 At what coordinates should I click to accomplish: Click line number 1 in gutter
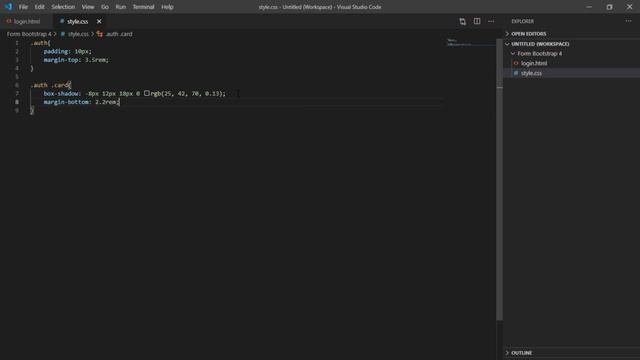coord(17,43)
